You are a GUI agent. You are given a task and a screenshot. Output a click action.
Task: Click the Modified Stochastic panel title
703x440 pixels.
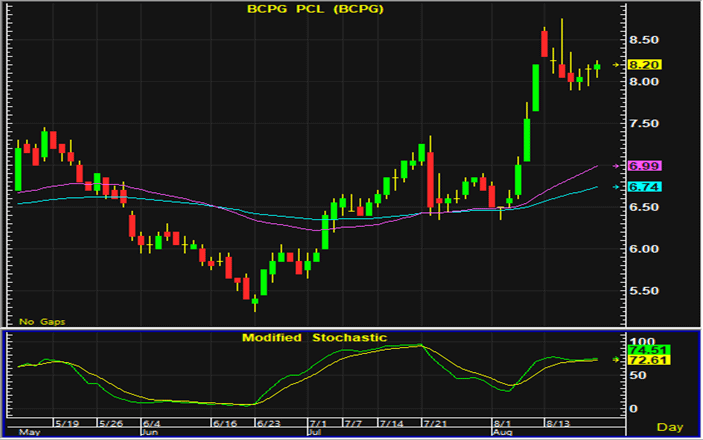(x=314, y=338)
